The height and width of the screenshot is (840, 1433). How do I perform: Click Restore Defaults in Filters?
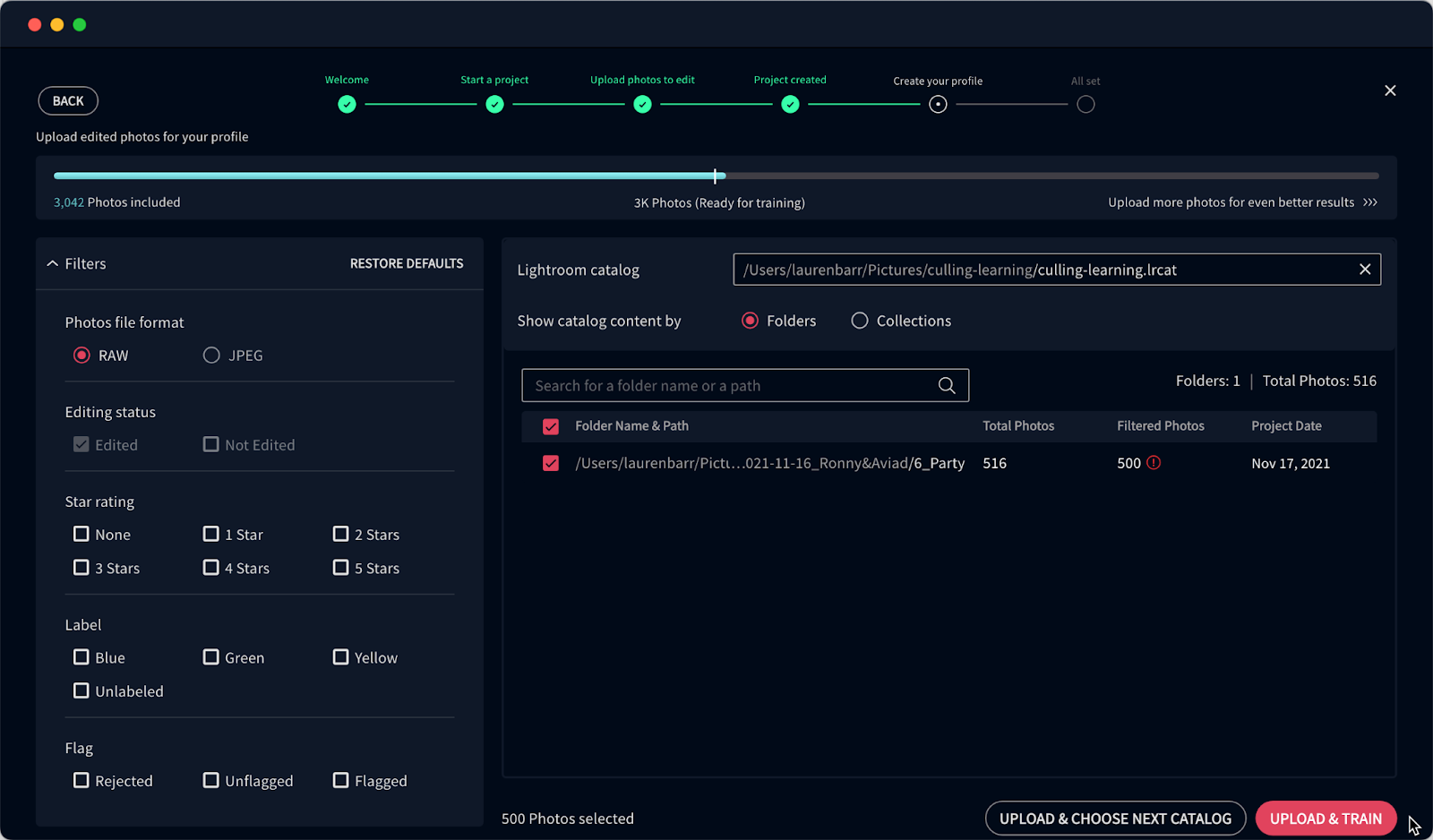click(407, 263)
